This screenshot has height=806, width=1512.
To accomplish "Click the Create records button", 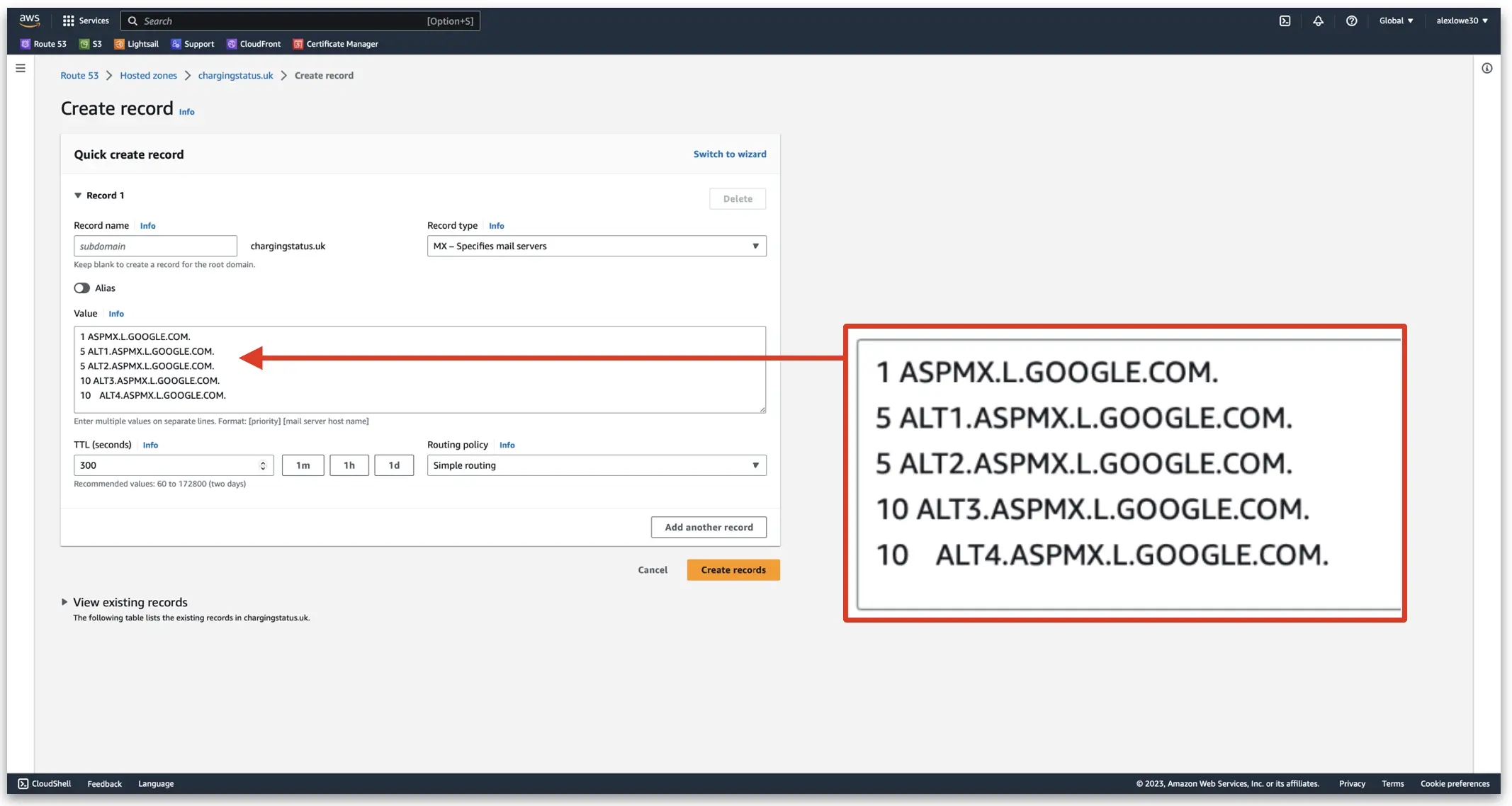I will (733, 570).
